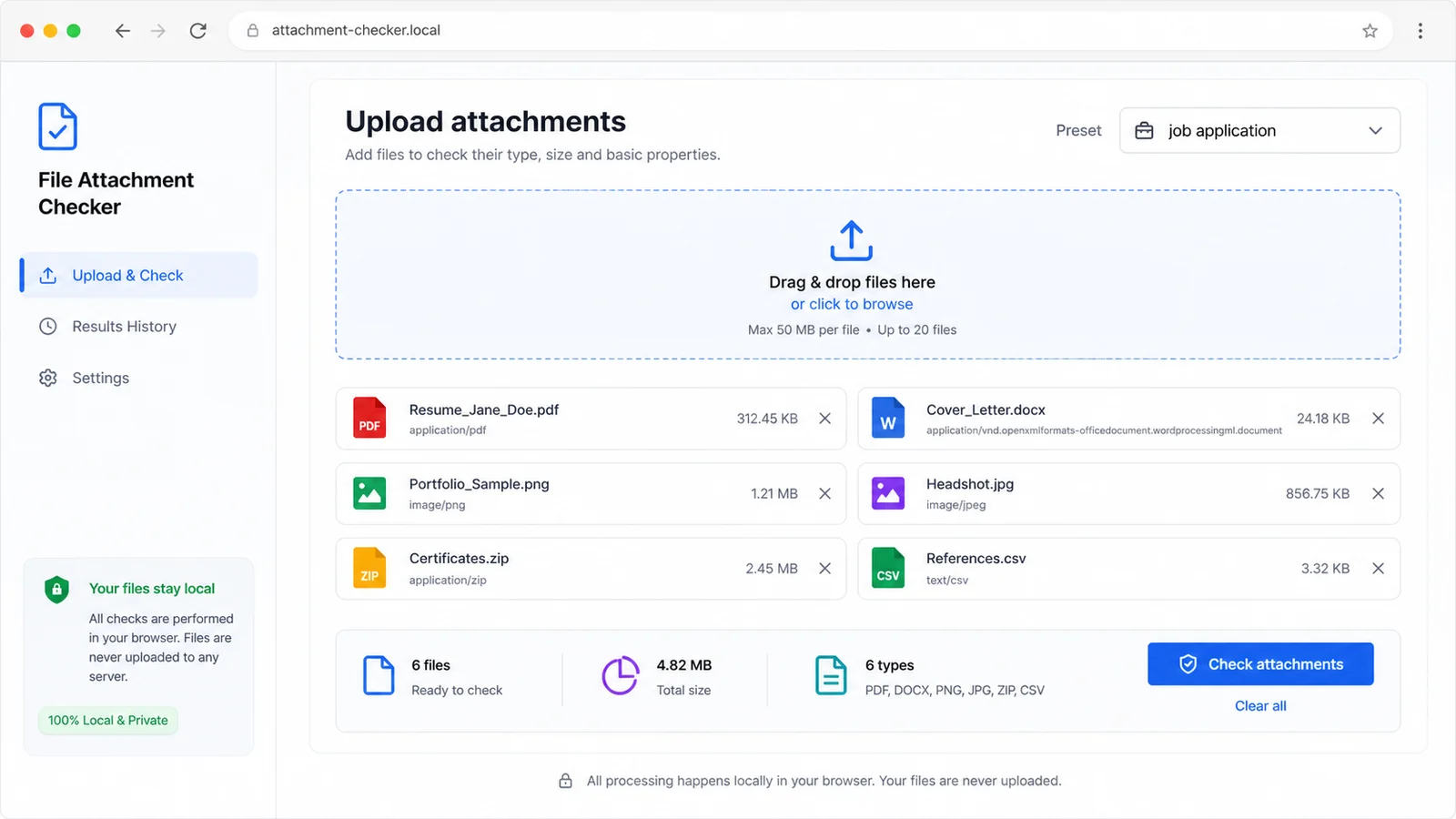Click the Clear all link
Viewport: 1456px width, 819px height.
click(1260, 706)
